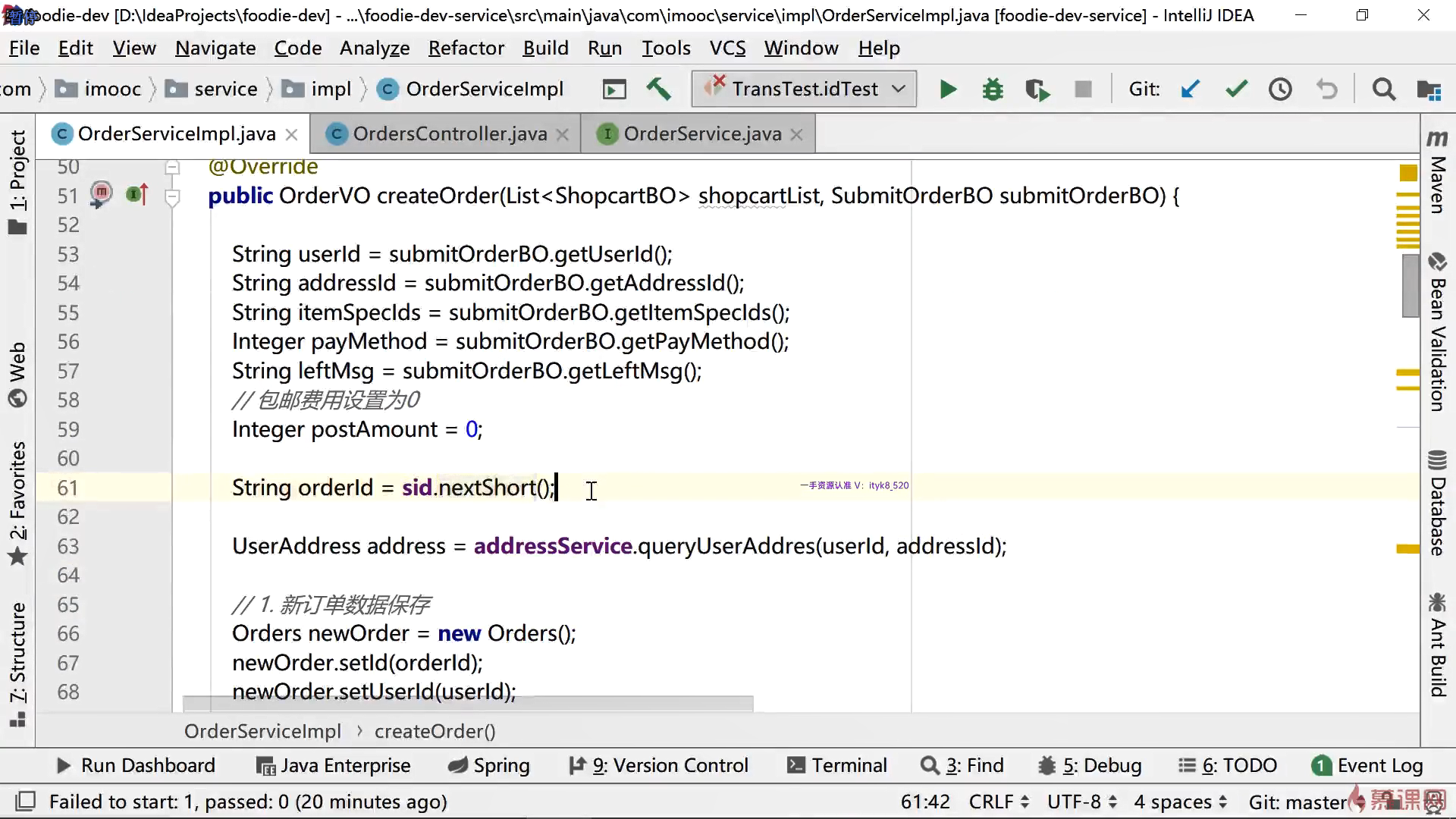Click Git Update Project arrow icon
The image size is (1456, 819).
tap(1191, 89)
